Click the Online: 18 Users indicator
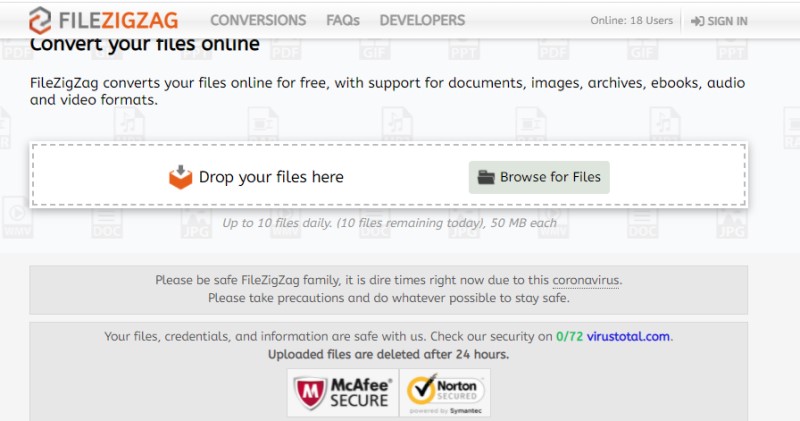Image resolution: width=800 pixels, height=421 pixels. coord(633,21)
